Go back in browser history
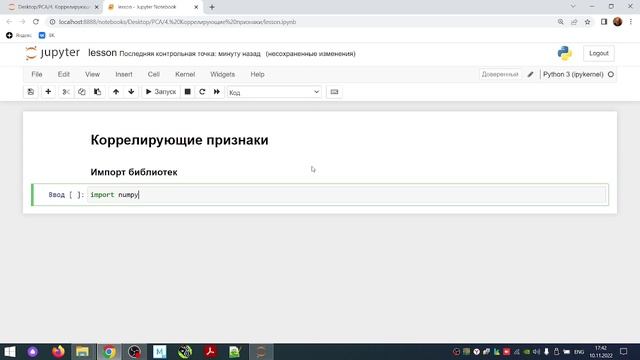The width and height of the screenshot is (640, 360). tap(9, 22)
